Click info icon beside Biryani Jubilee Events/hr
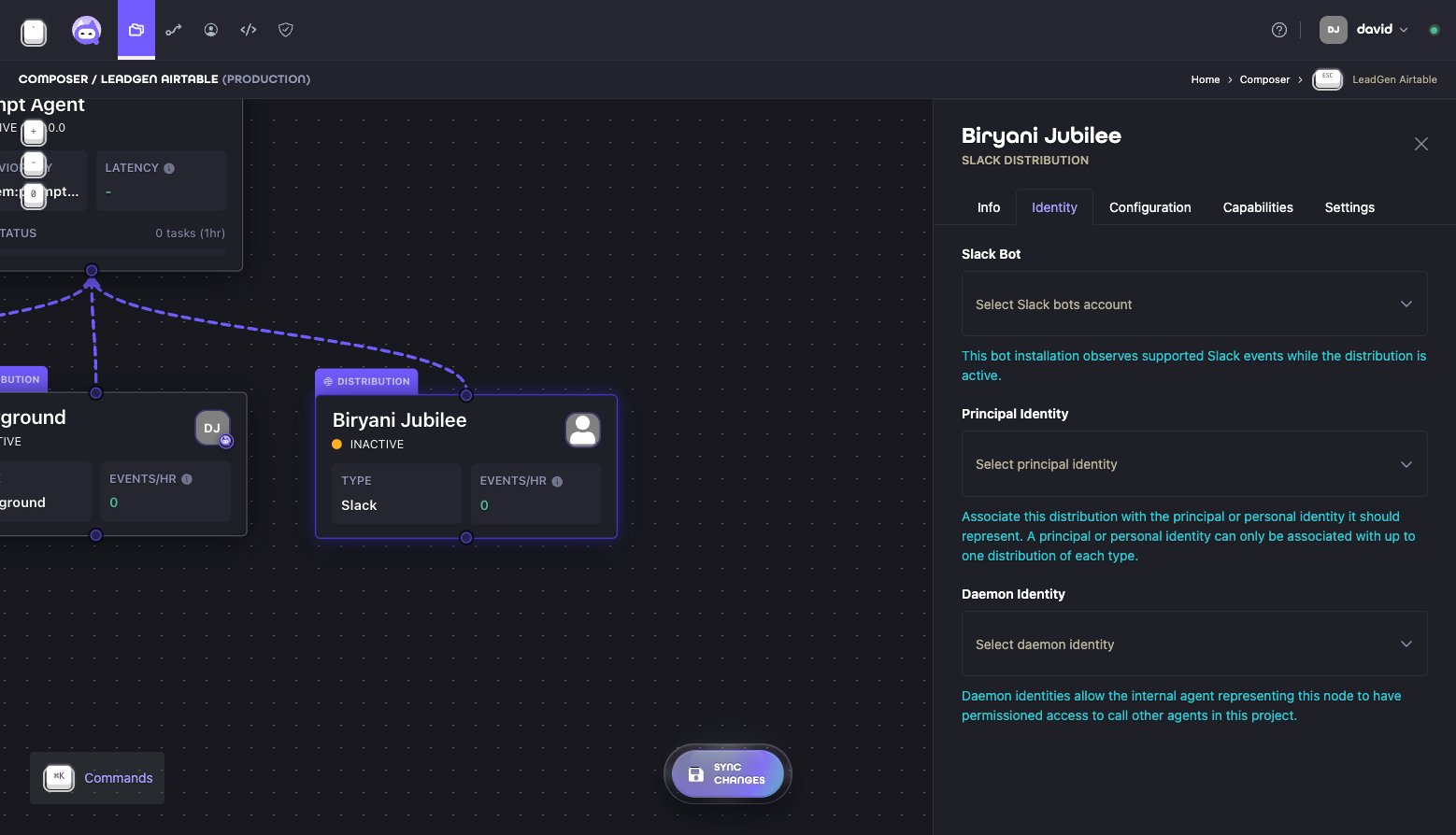Screen dimensions: 1456x835 pos(557,481)
